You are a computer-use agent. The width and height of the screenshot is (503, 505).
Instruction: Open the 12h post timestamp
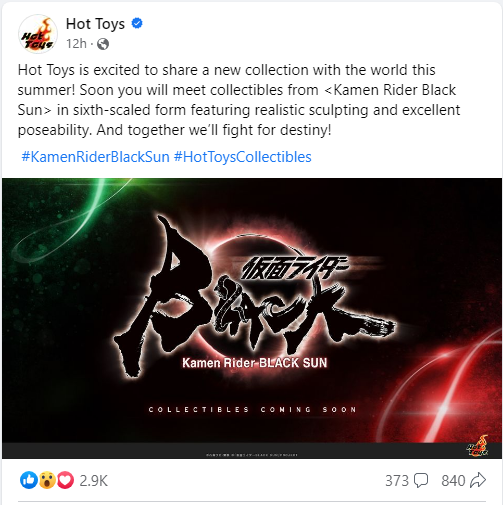coord(76,44)
